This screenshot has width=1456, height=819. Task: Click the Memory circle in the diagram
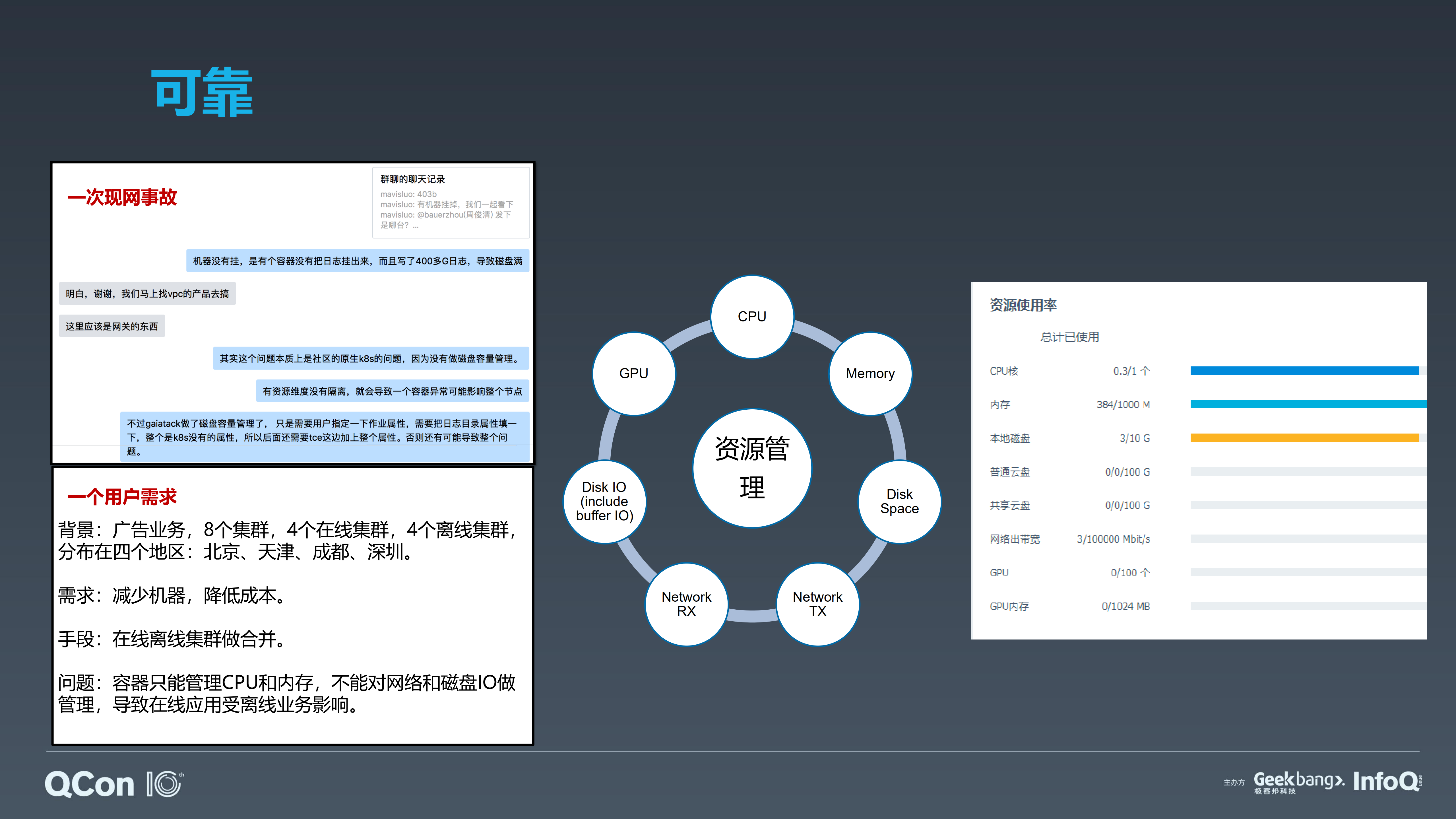click(870, 373)
